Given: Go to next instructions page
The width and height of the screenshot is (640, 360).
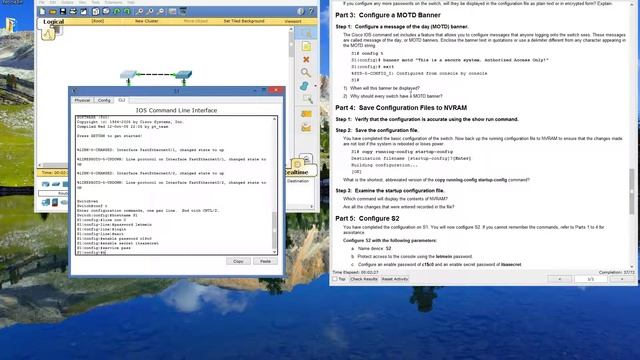Looking at the screenshot, I should 622,279.
